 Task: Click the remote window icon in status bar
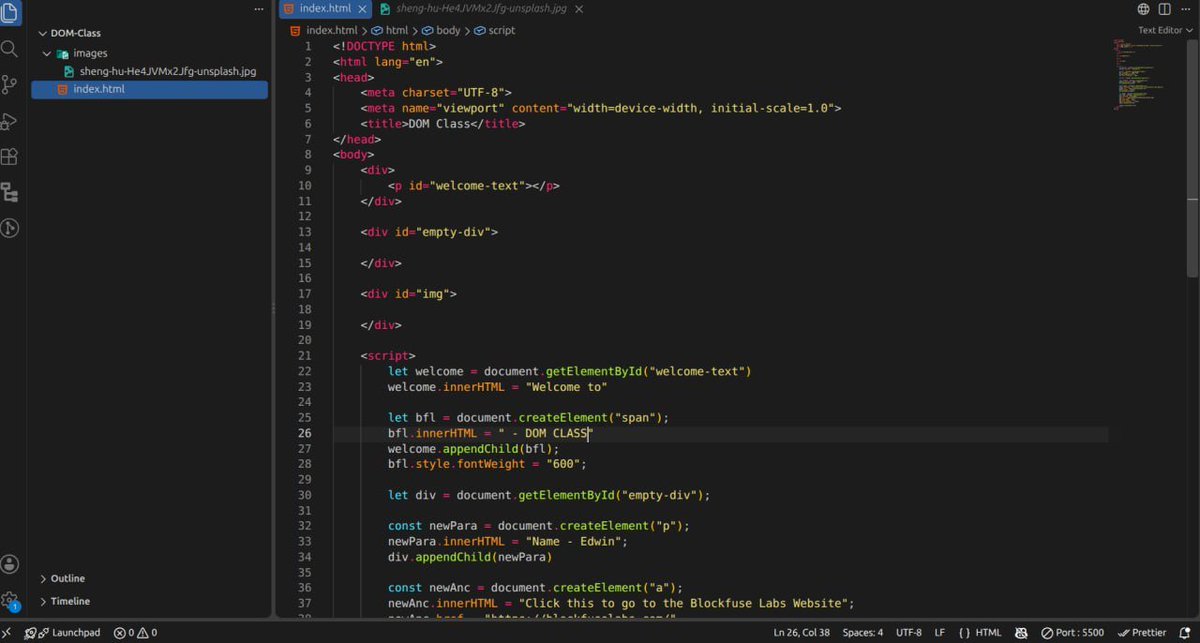pyautogui.click(x=8, y=633)
